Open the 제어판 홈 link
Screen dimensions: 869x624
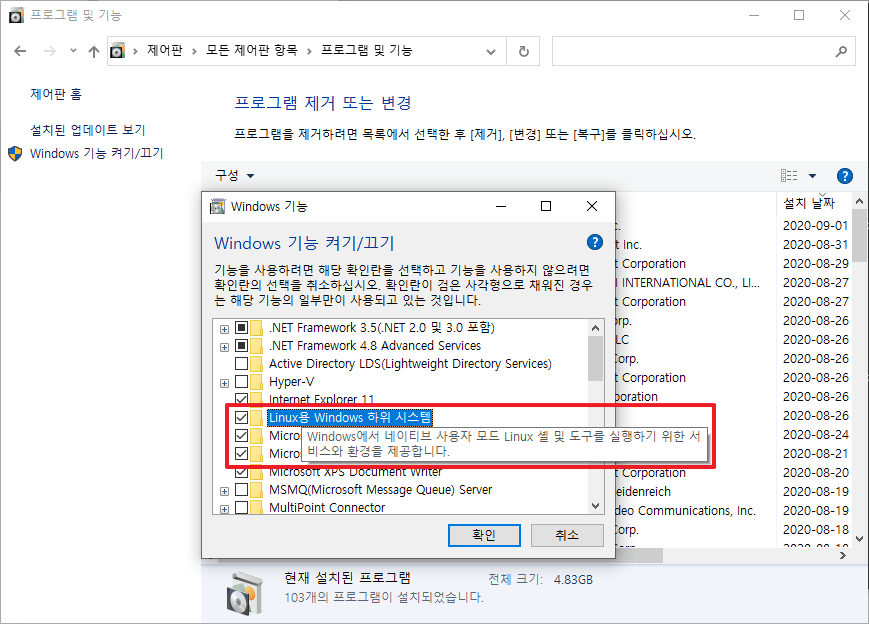pyautogui.click(x=56, y=94)
